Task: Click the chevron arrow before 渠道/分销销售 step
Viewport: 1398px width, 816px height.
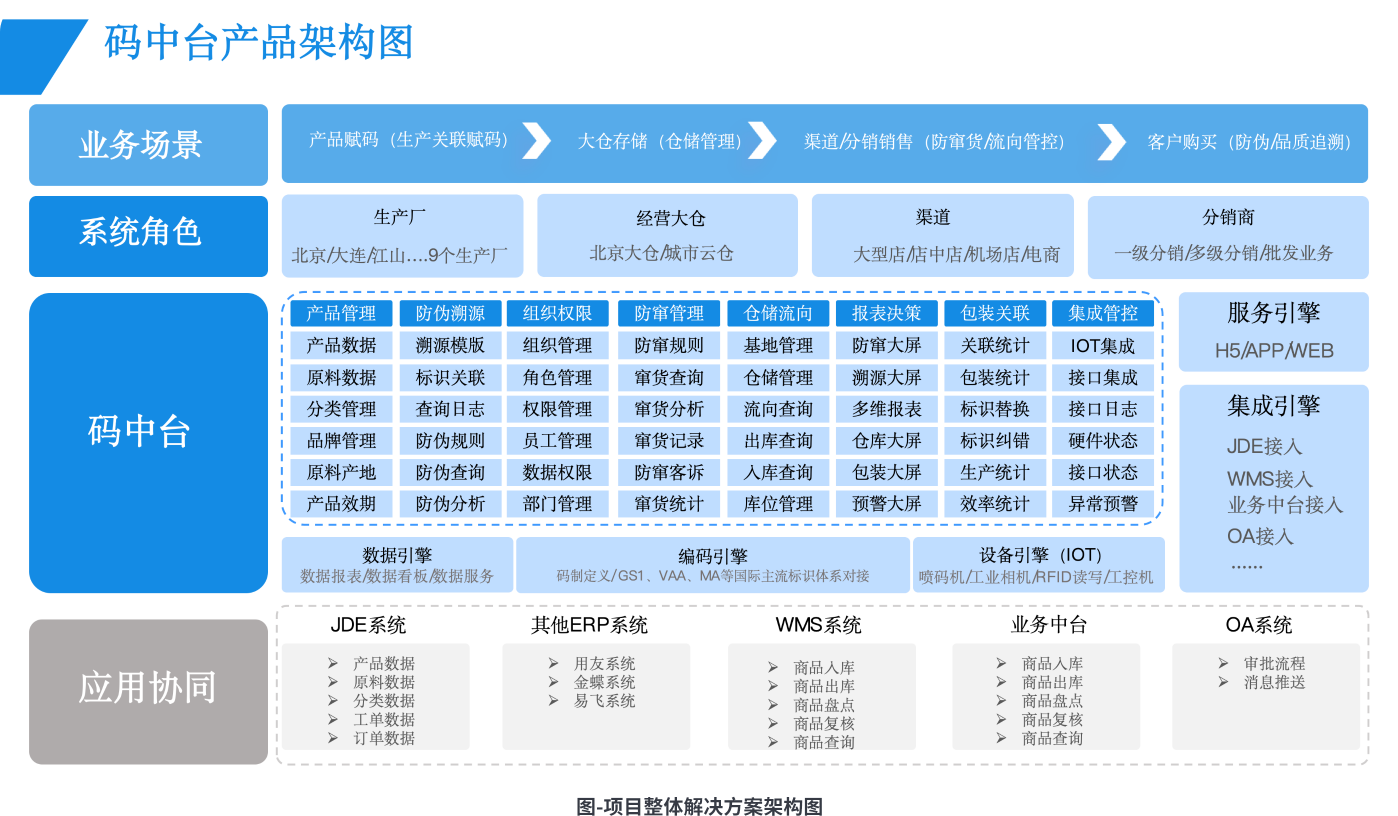Action: point(762,141)
